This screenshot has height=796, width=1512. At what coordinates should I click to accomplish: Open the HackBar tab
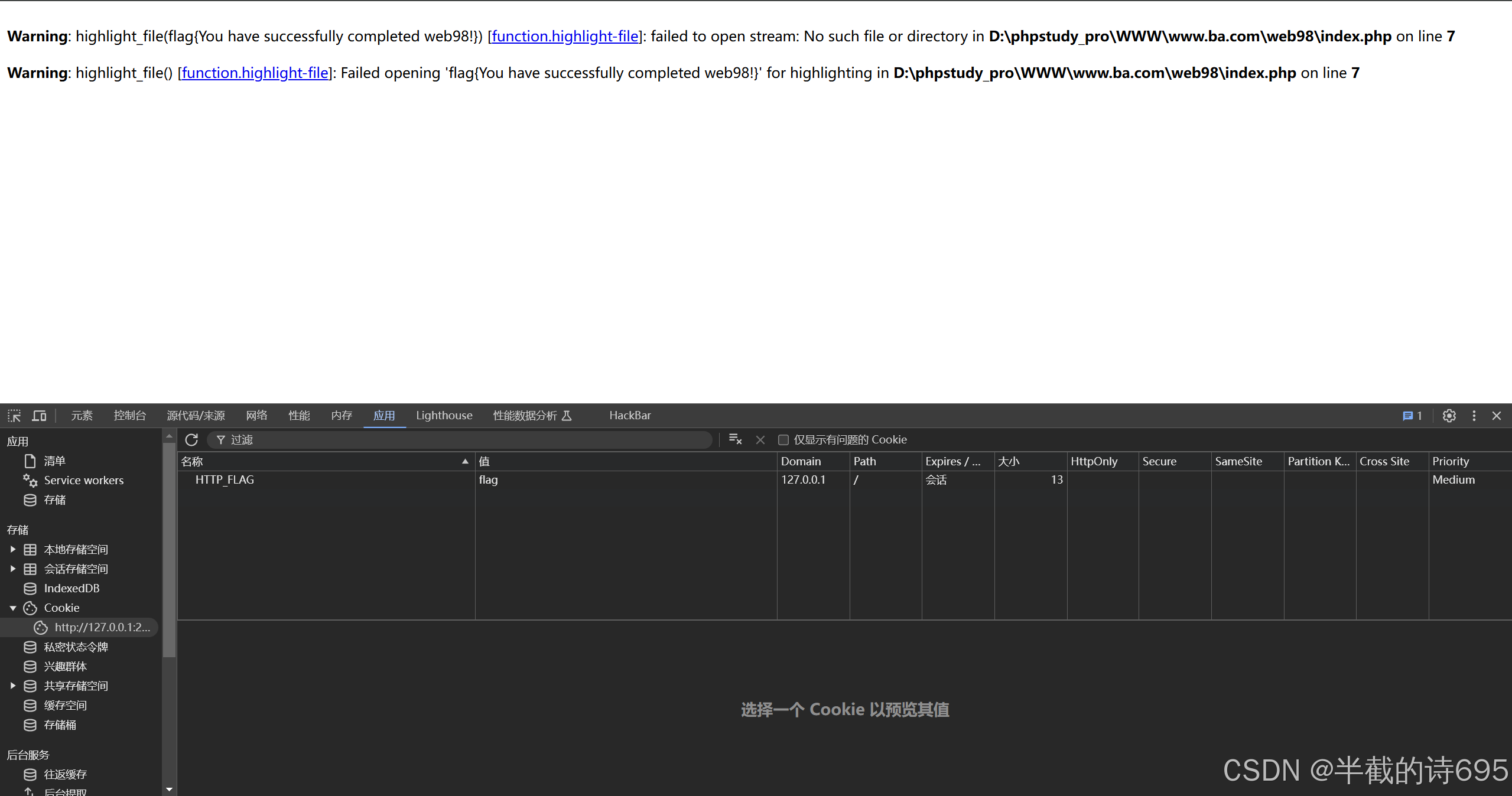[630, 416]
